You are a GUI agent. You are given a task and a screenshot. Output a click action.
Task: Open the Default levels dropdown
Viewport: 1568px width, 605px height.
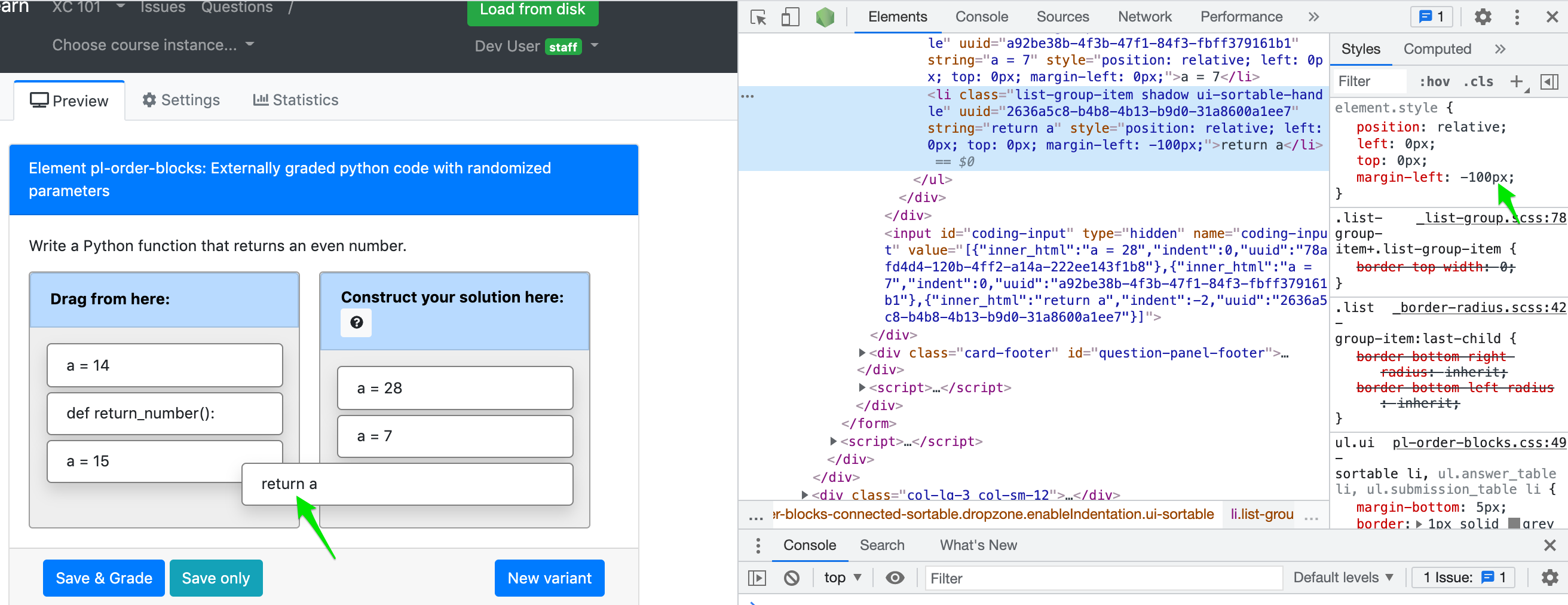[1343, 577]
